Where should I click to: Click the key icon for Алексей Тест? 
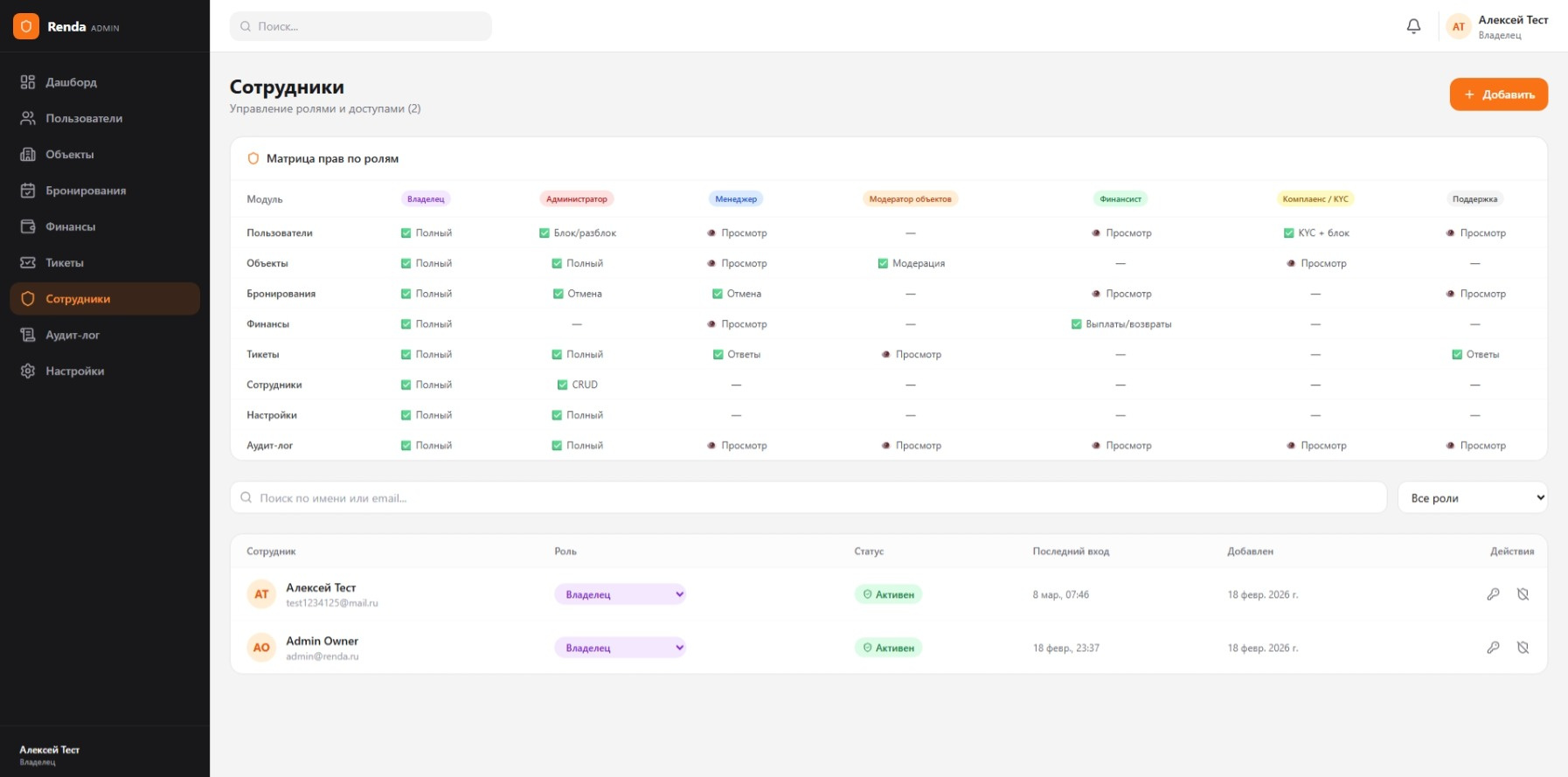pos(1493,594)
